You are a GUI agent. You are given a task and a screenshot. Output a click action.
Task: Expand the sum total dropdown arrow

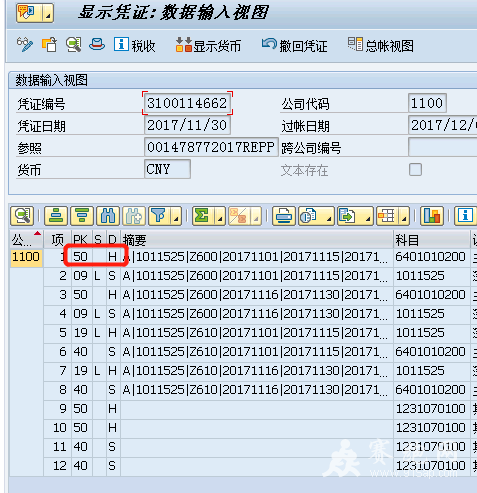point(220,216)
